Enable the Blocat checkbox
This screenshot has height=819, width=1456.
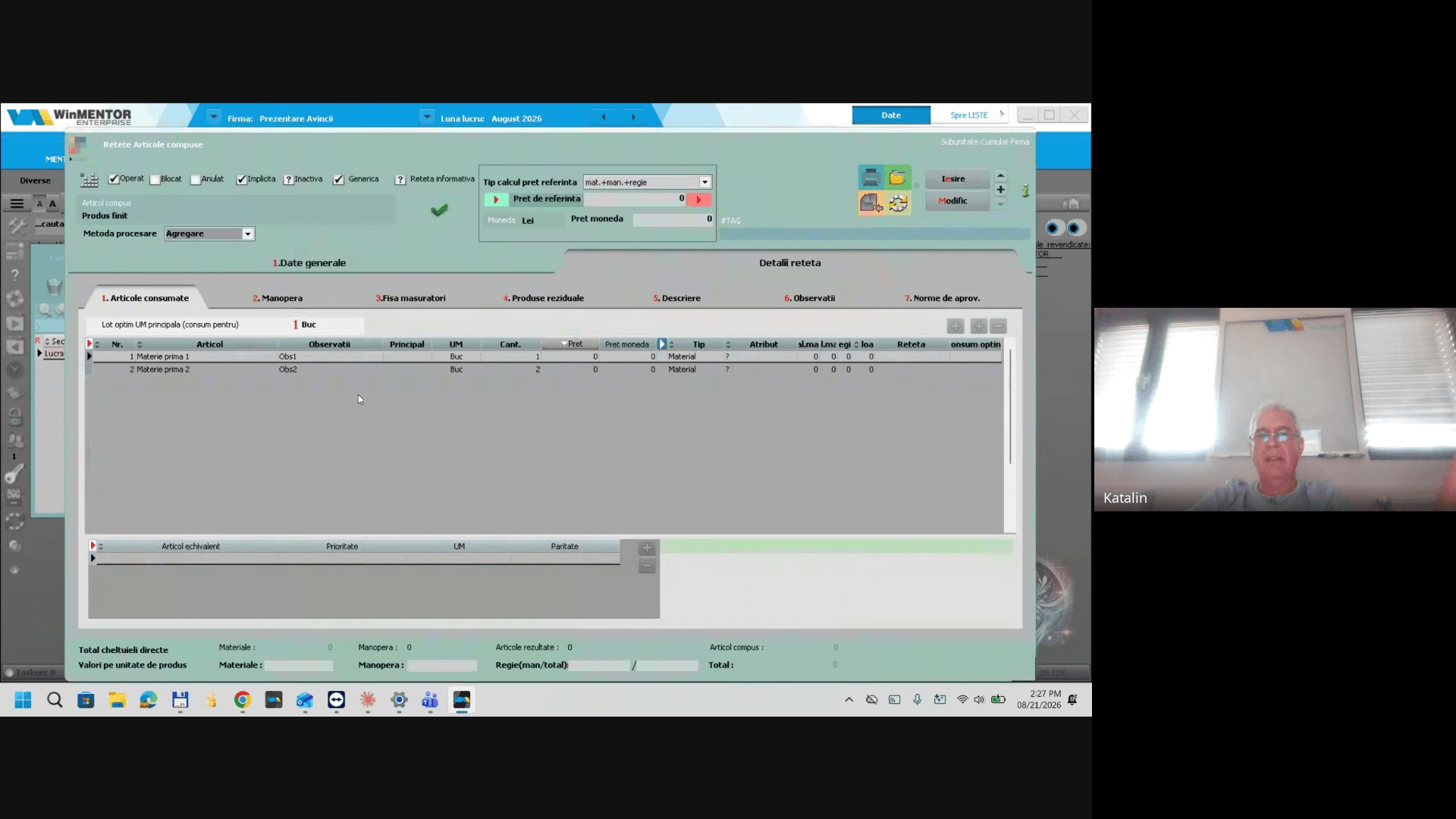(155, 180)
